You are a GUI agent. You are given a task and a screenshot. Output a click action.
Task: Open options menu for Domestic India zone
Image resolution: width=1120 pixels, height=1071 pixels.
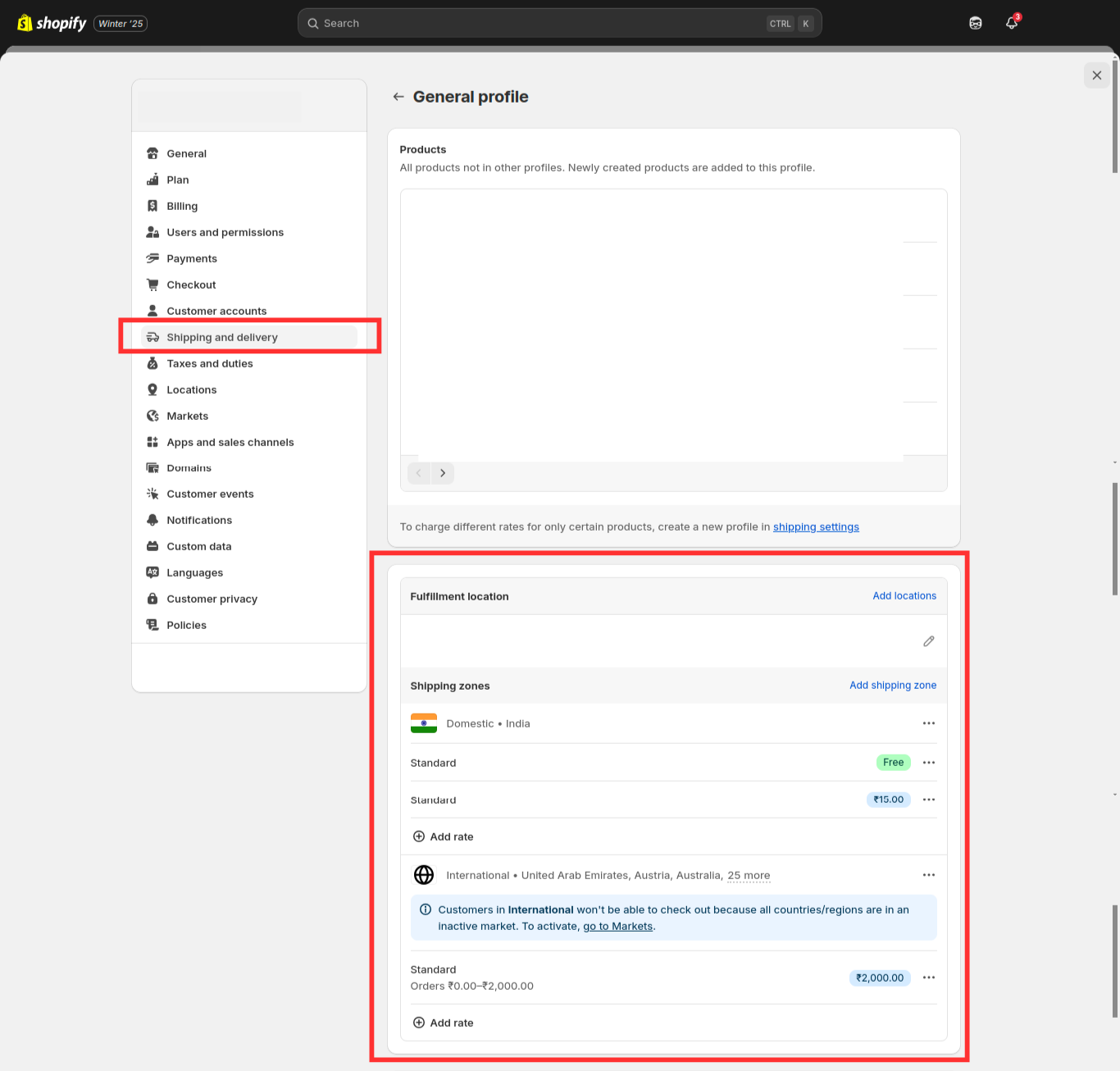[x=928, y=723]
